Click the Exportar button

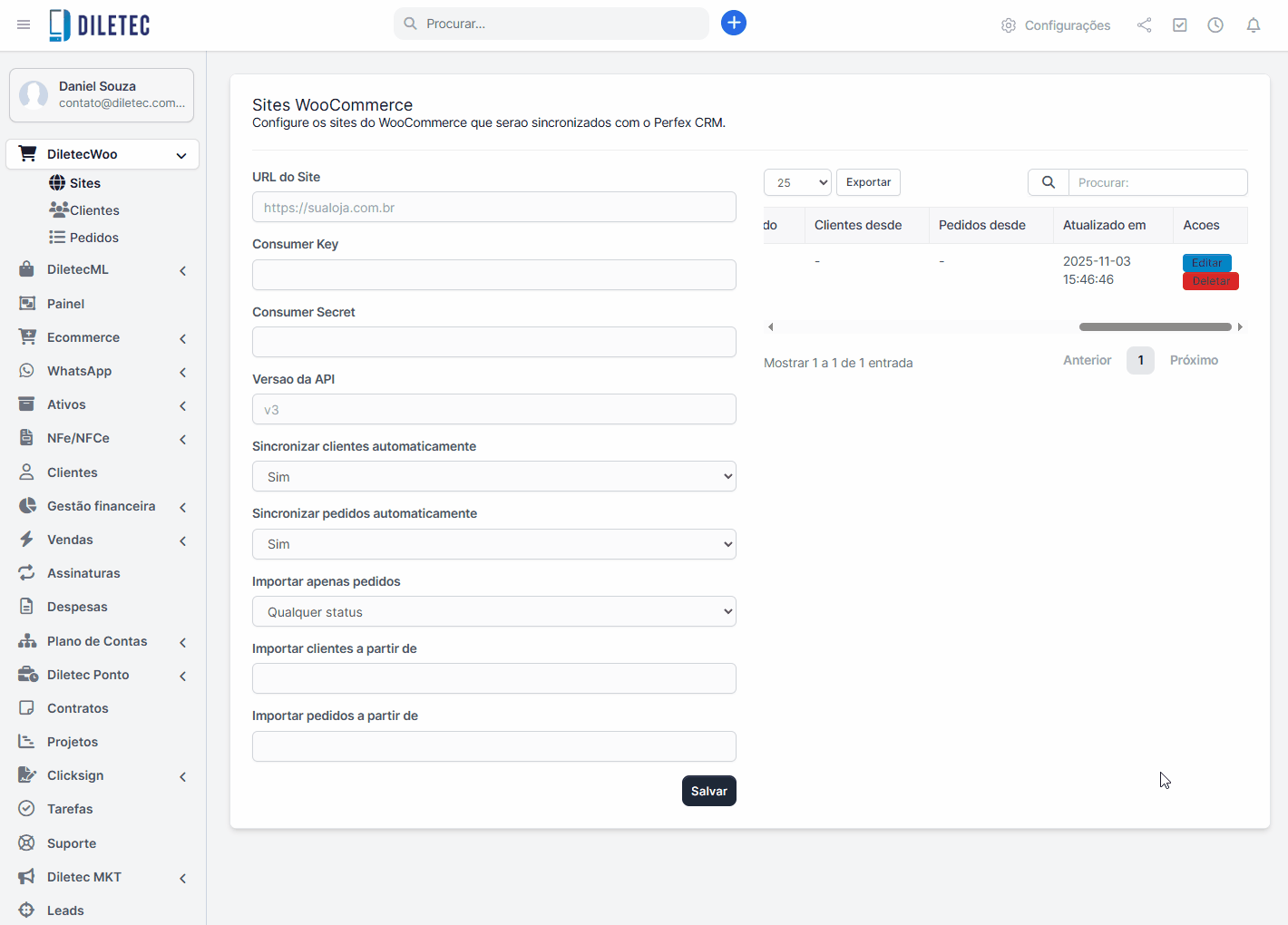(x=868, y=182)
